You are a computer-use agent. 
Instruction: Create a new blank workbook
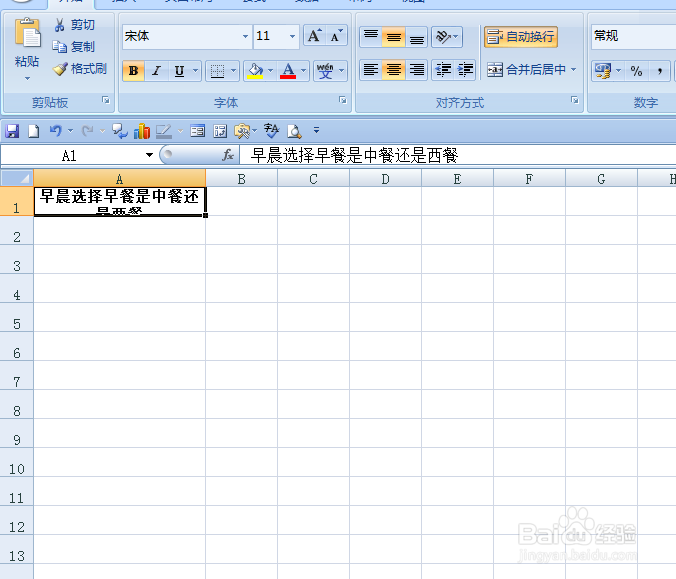pos(34,131)
